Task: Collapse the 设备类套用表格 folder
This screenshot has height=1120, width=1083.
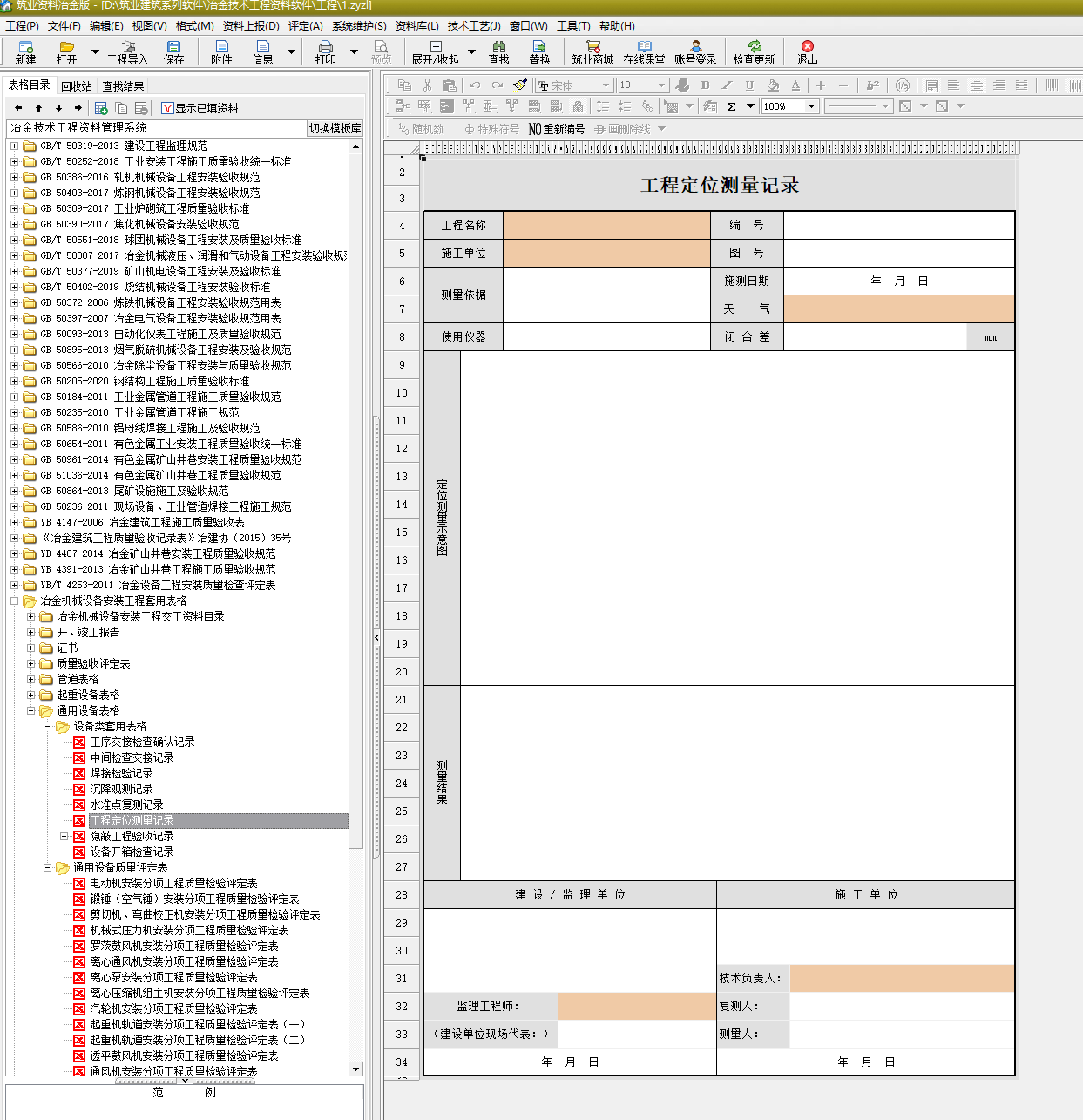Action: tap(47, 726)
